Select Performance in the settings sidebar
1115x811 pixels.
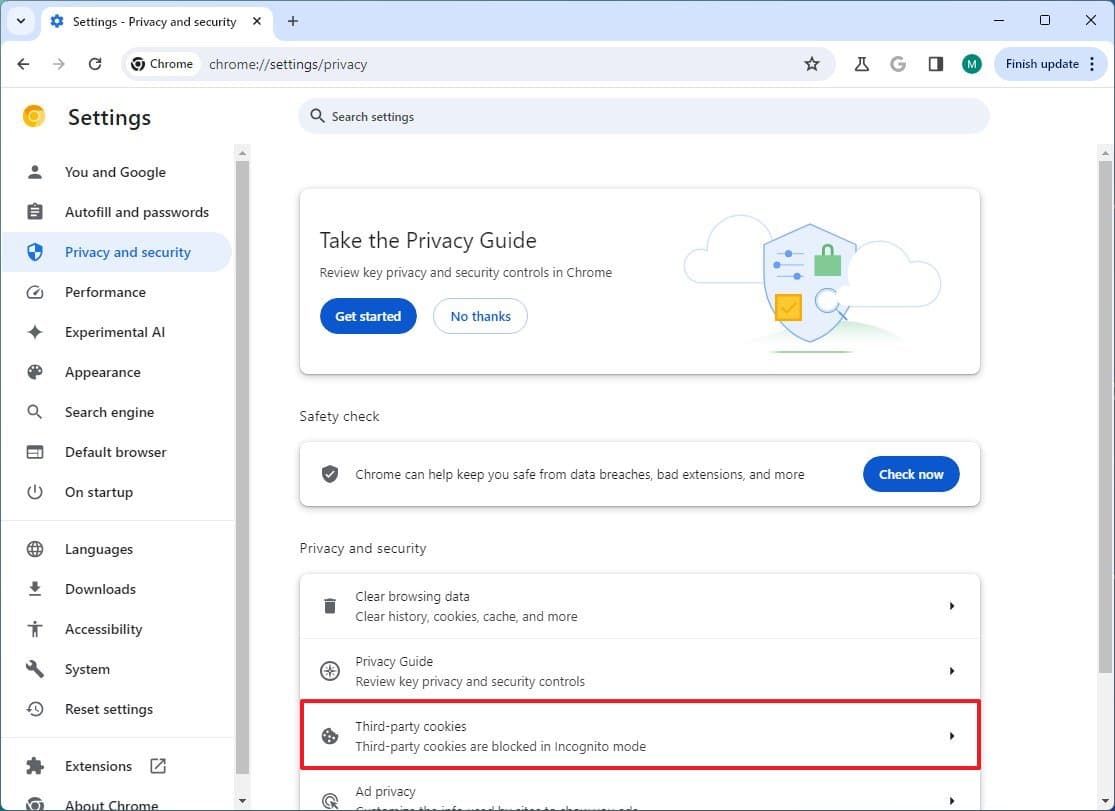(105, 292)
